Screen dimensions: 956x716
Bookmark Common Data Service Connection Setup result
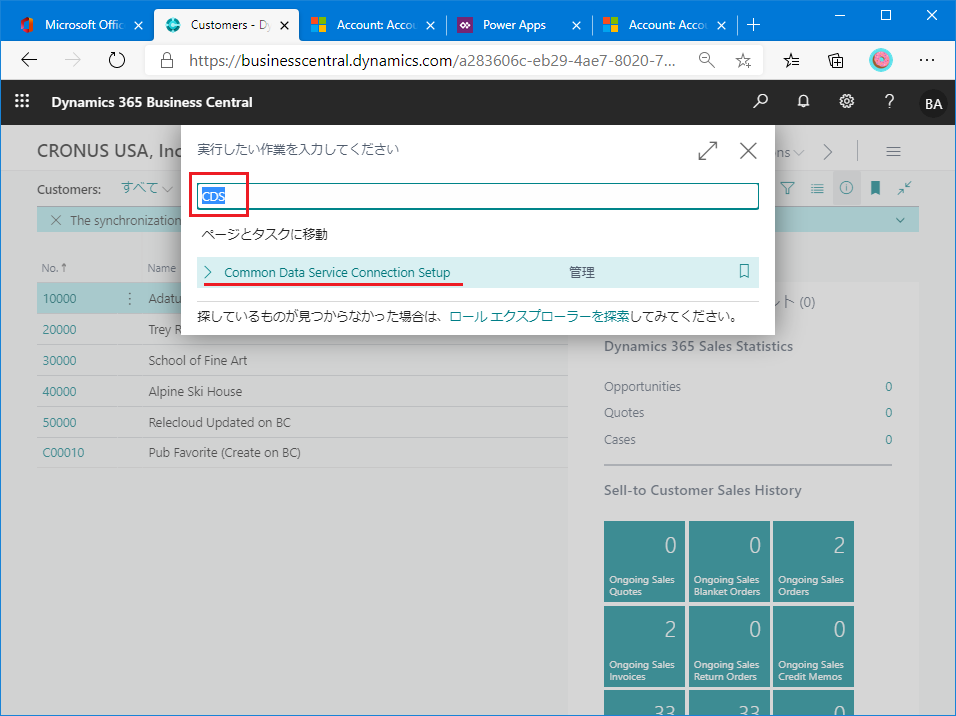tap(744, 271)
